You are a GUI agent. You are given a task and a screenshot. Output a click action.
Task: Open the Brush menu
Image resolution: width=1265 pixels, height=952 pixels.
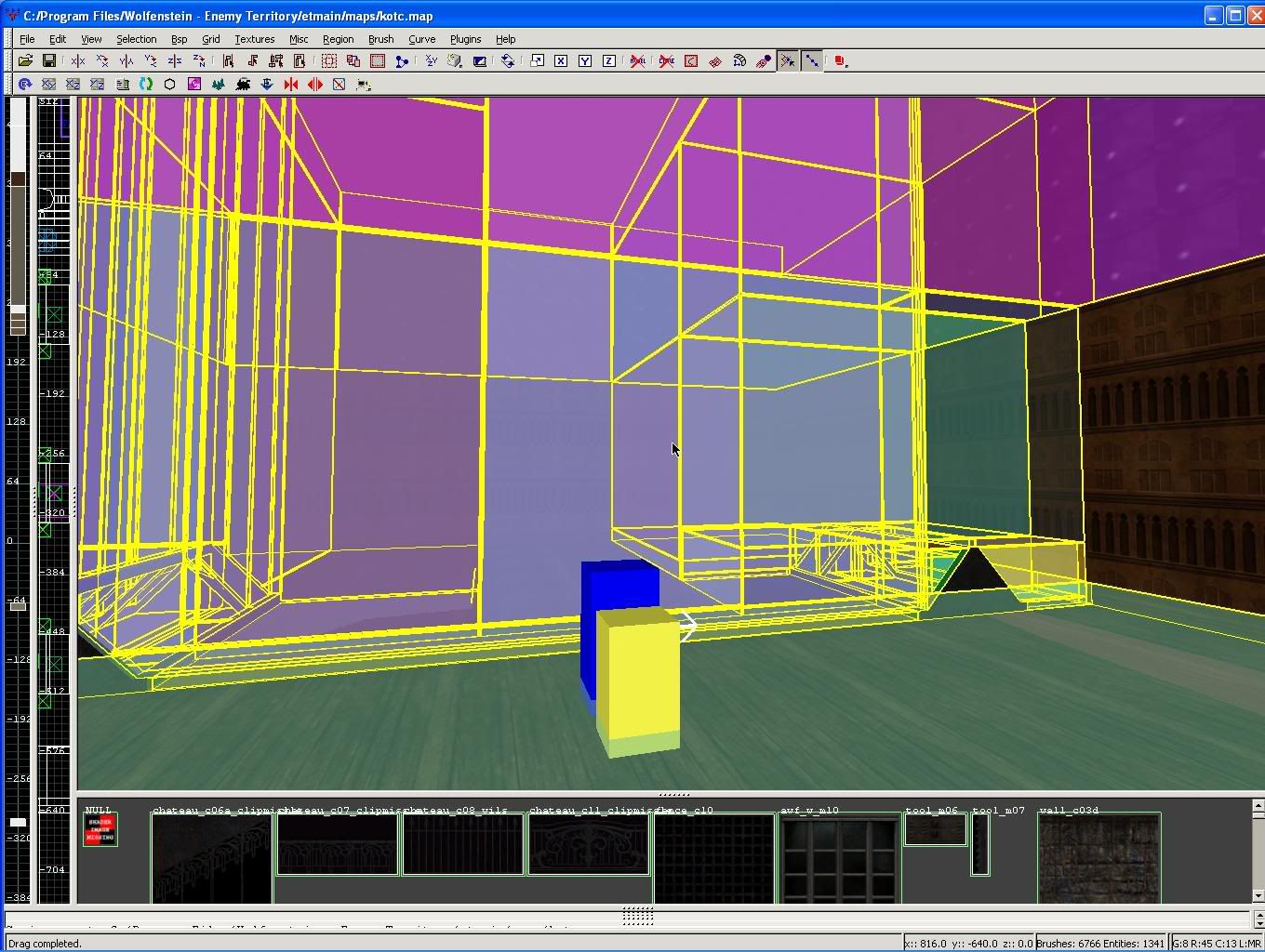pyautogui.click(x=380, y=39)
